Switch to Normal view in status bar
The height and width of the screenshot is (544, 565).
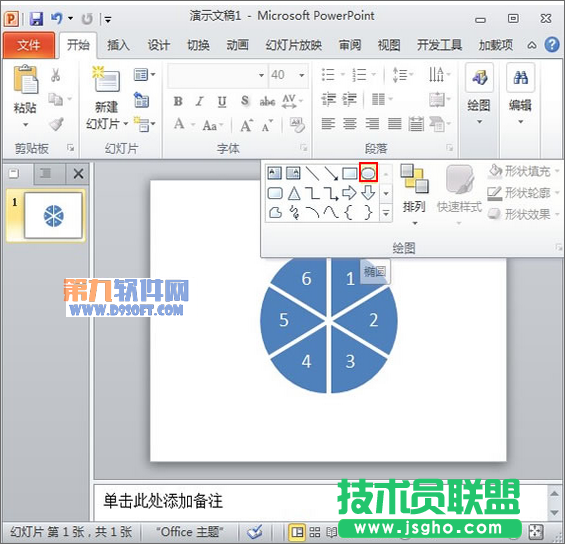pos(297,532)
